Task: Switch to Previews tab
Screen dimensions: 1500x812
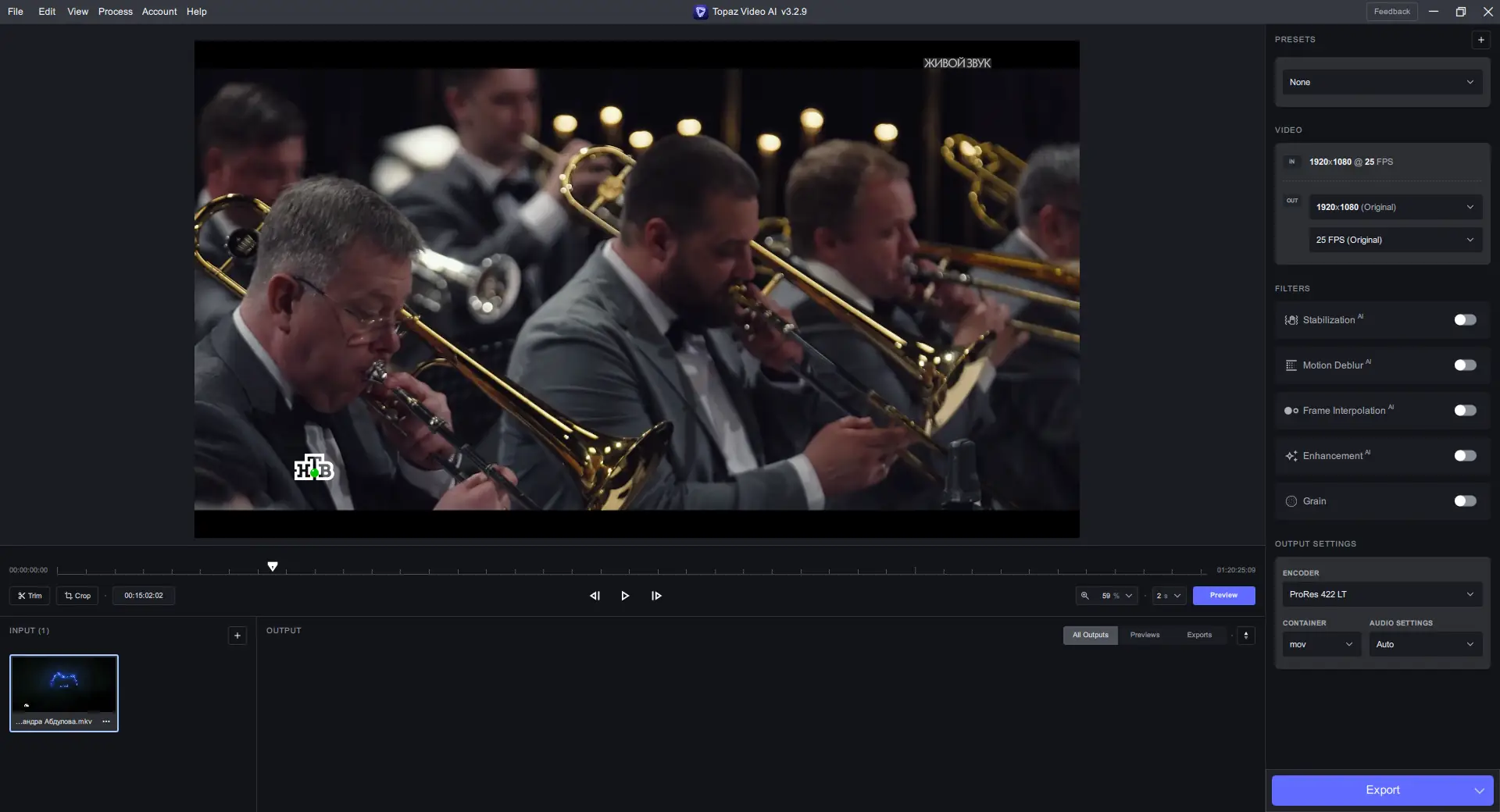Action: (1145, 636)
